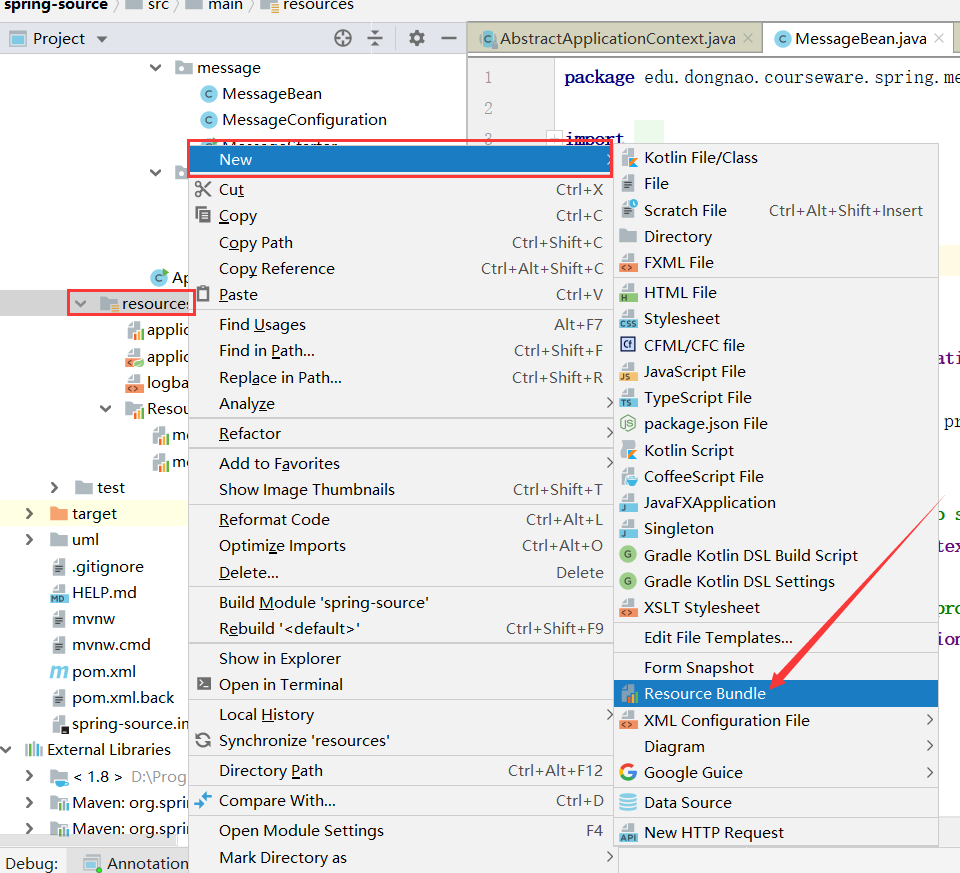
Task: Select Find Usages entry
Action: (x=401, y=324)
